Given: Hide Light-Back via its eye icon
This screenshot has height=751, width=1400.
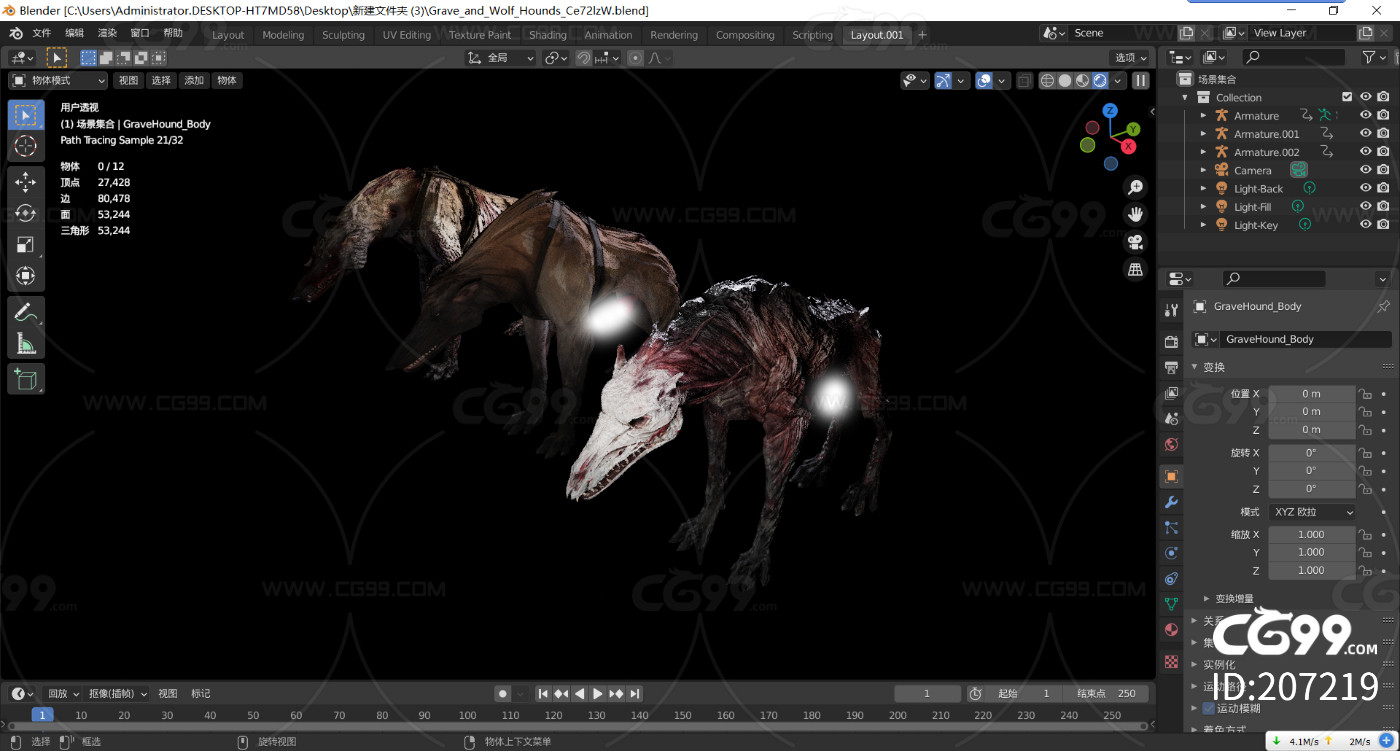Looking at the screenshot, I should (1365, 189).
